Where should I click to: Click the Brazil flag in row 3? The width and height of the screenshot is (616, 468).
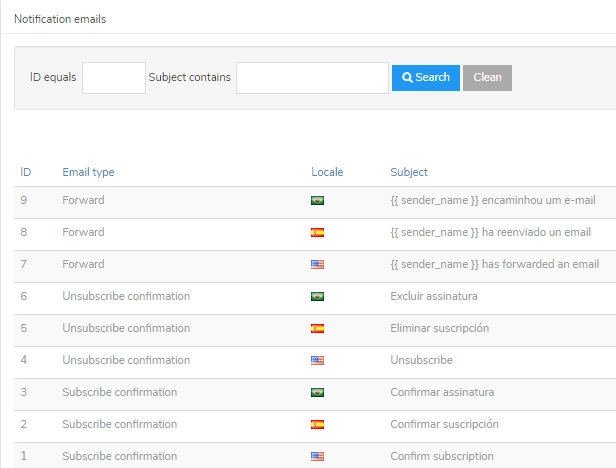317,393
